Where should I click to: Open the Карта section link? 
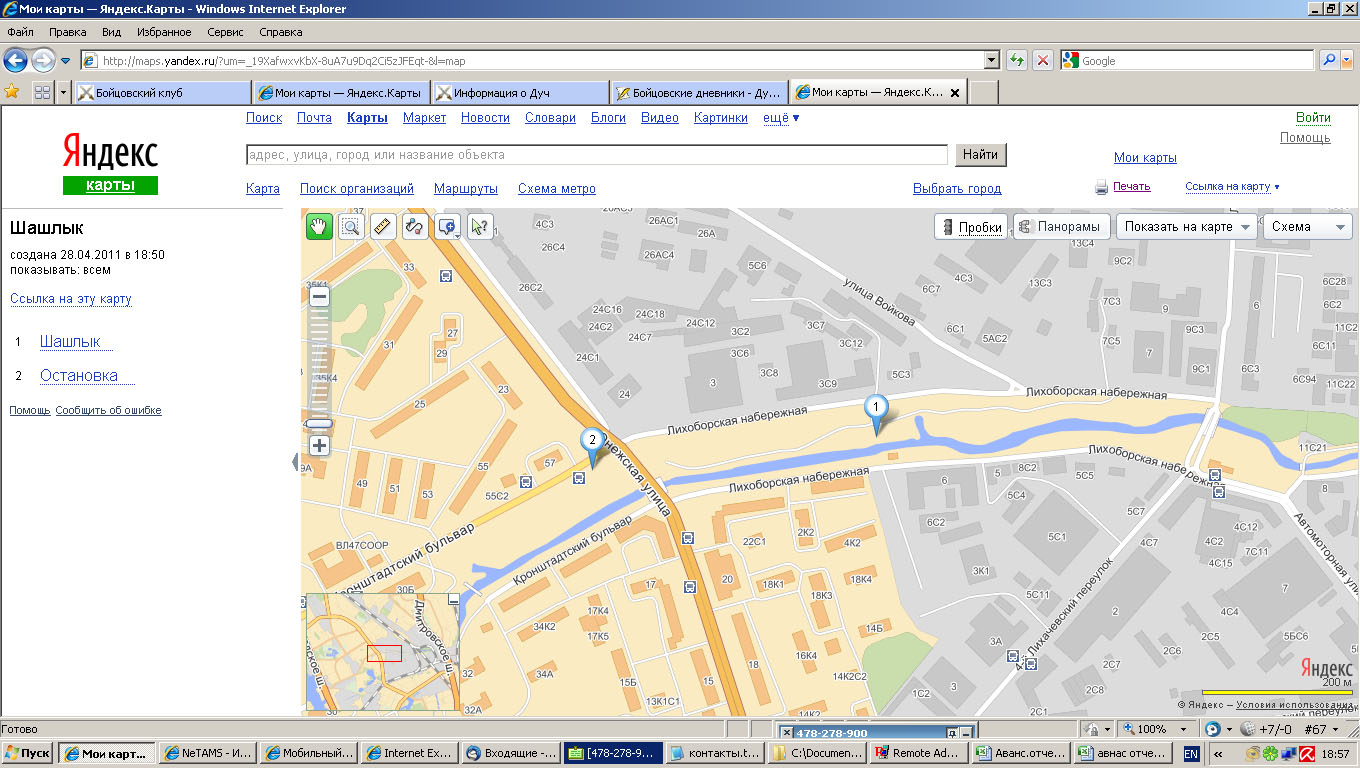(263, 189)
